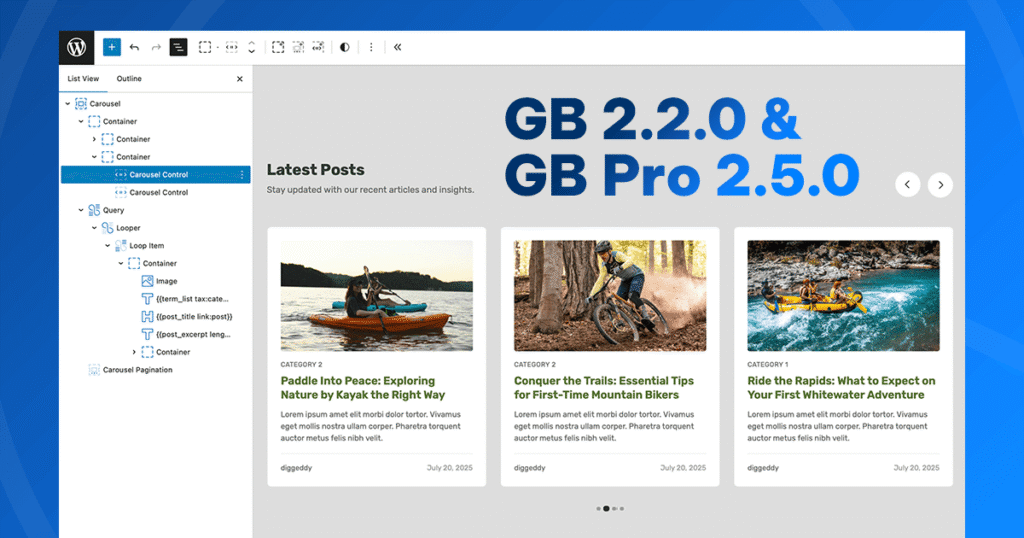The image size is (1024, 538).
Task: Switch to the Outline tab
Action: (129, 78)
